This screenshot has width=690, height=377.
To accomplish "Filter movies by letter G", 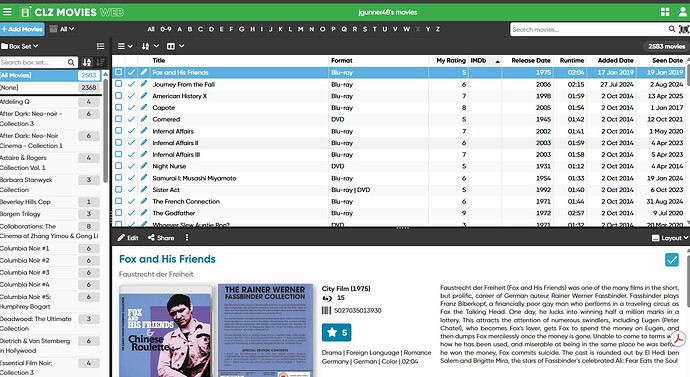I will [x=241, y=29].
